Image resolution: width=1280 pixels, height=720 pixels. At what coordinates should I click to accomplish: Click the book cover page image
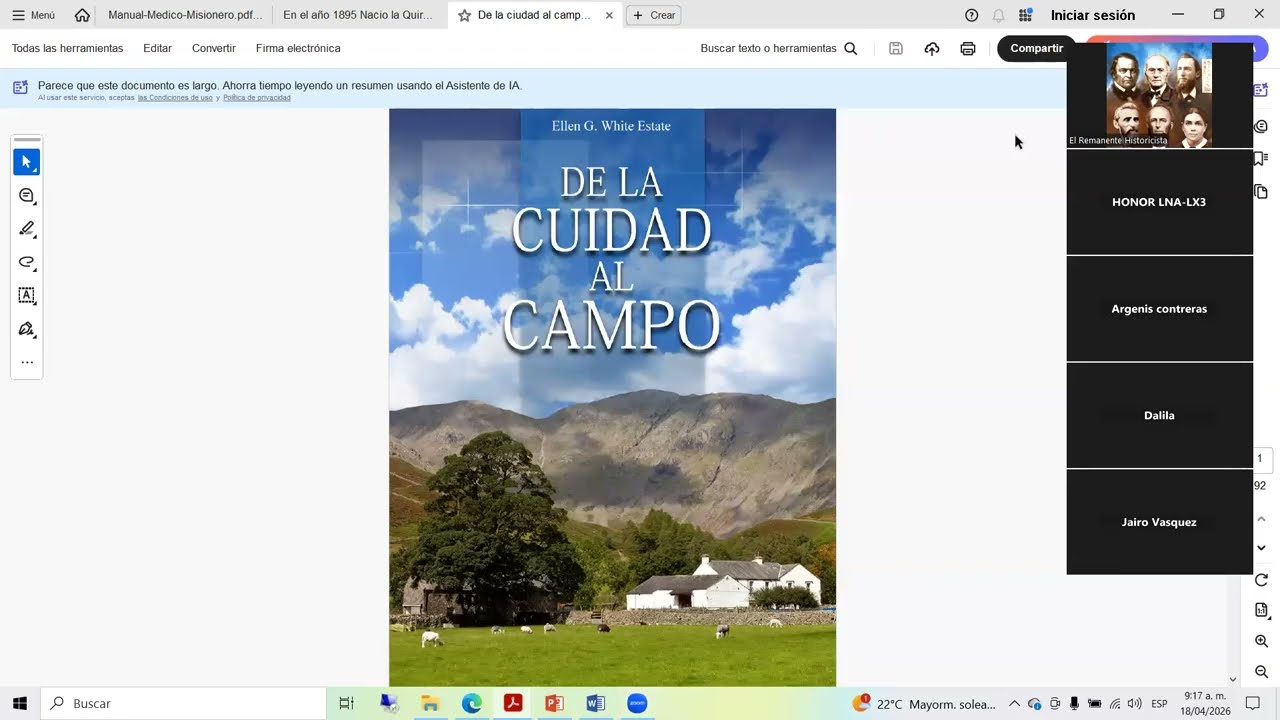[x=612, y=397]
